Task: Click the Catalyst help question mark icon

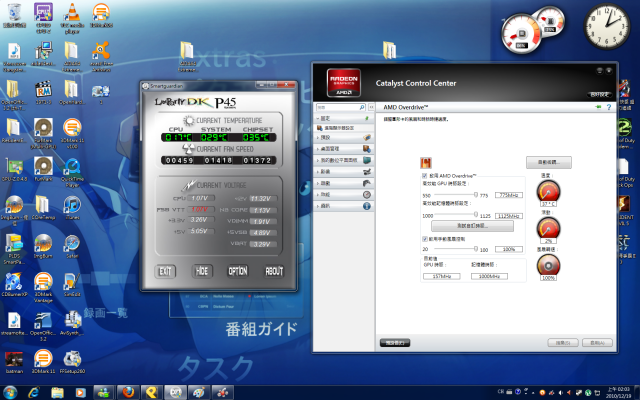Action: click(609, 107)
